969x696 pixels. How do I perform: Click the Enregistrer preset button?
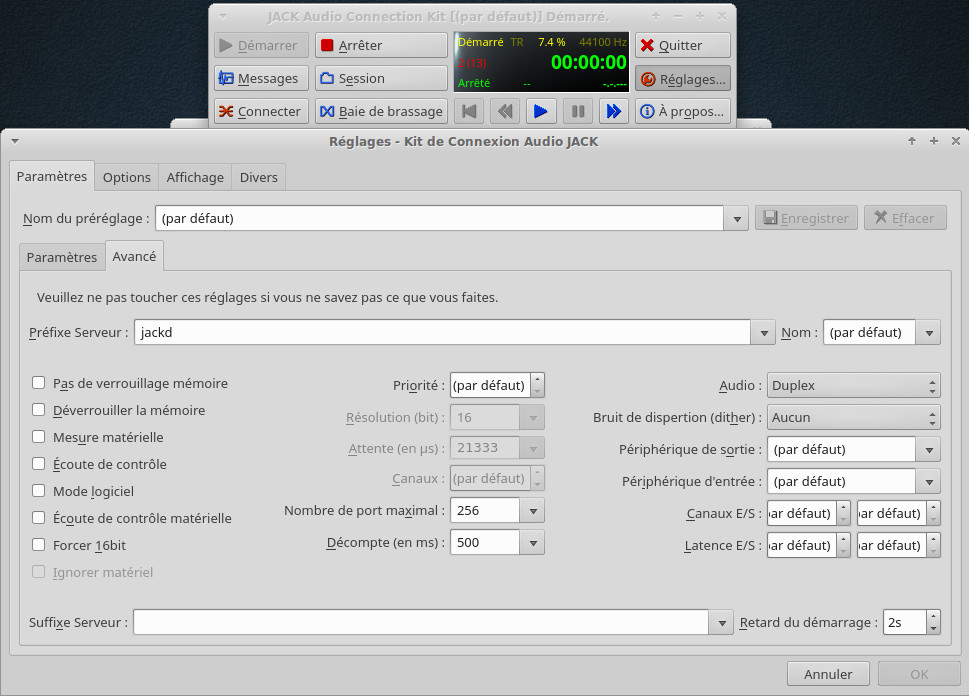point(806,218)
